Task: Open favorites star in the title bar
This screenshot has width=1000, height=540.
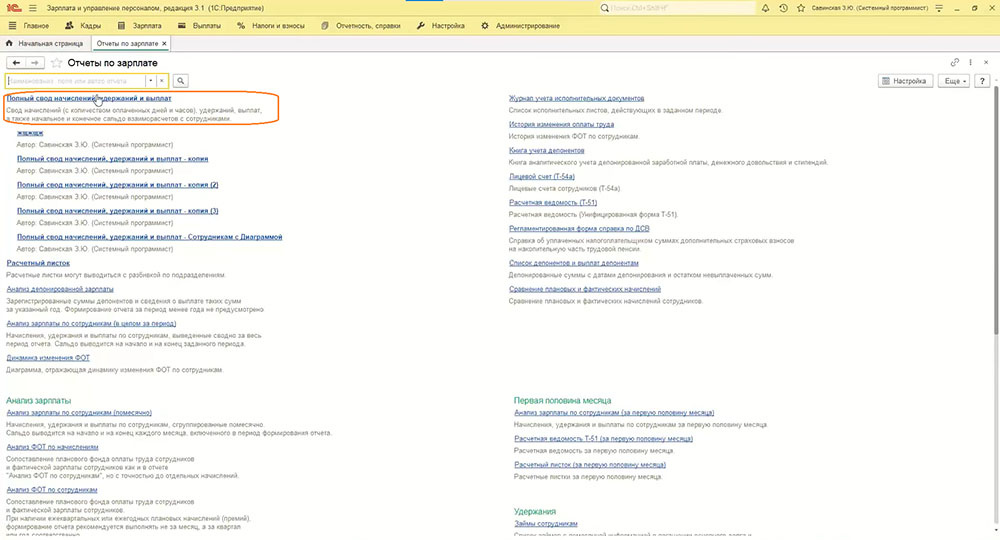Action: click(x=801, y=8)
